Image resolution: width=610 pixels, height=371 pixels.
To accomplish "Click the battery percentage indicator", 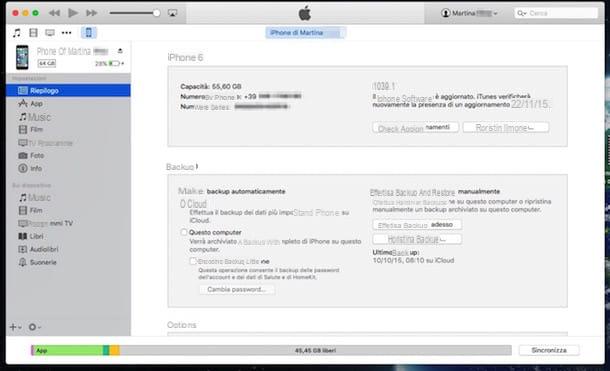I will [x=110, y=63].
